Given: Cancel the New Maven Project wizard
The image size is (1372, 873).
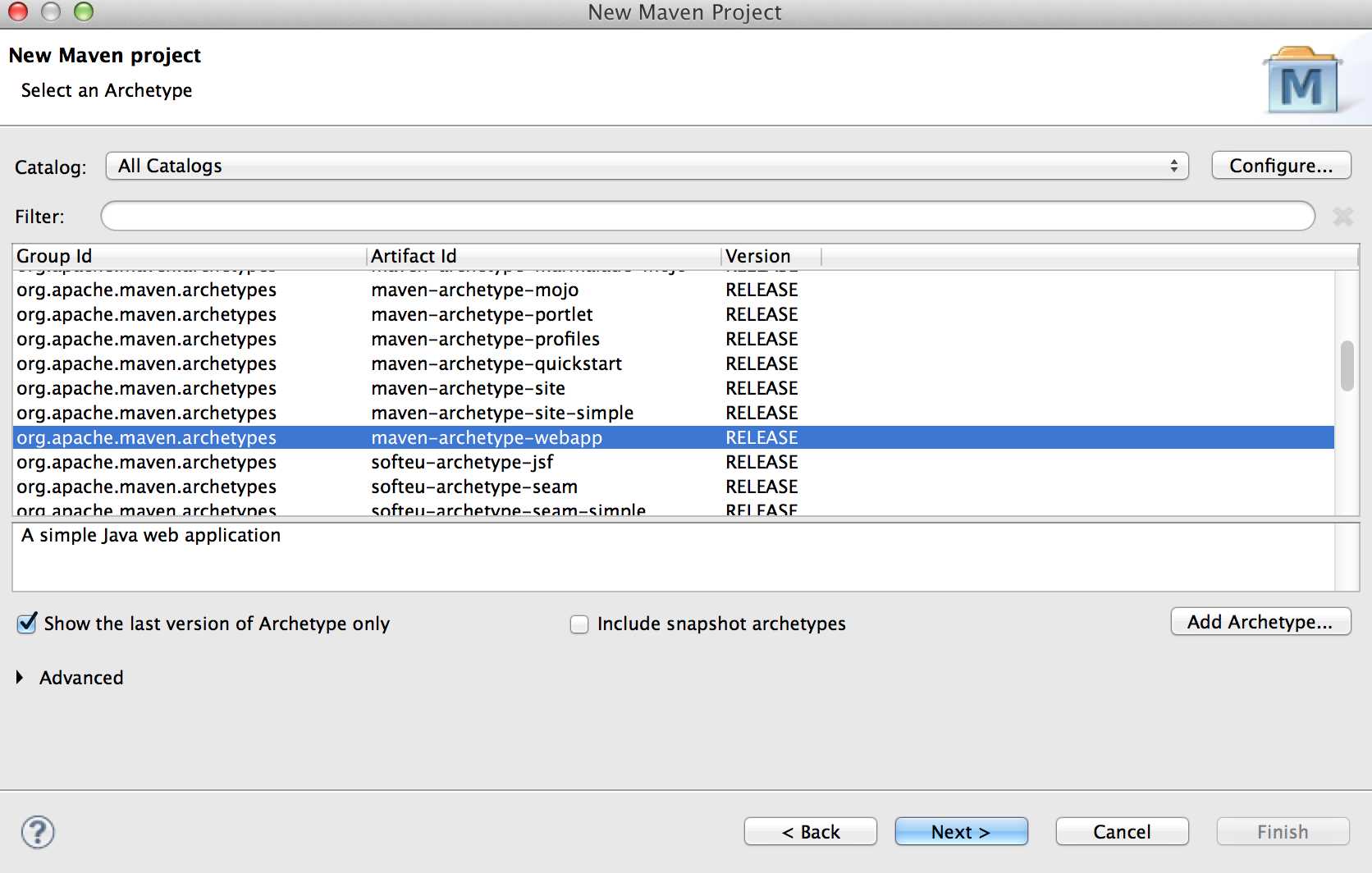Looking at the screenshot, I should [x=1122, y=832].
